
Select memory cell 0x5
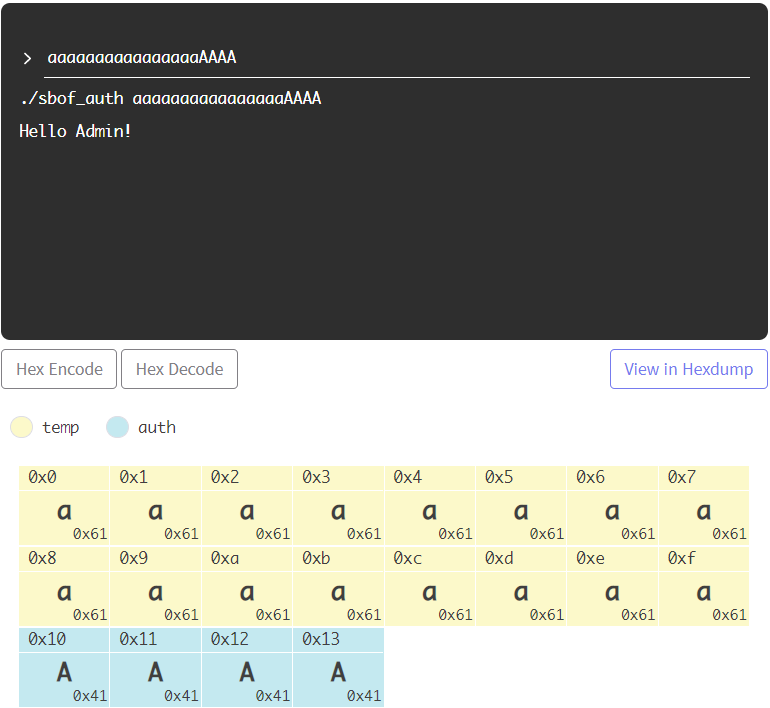click(521, 506)
